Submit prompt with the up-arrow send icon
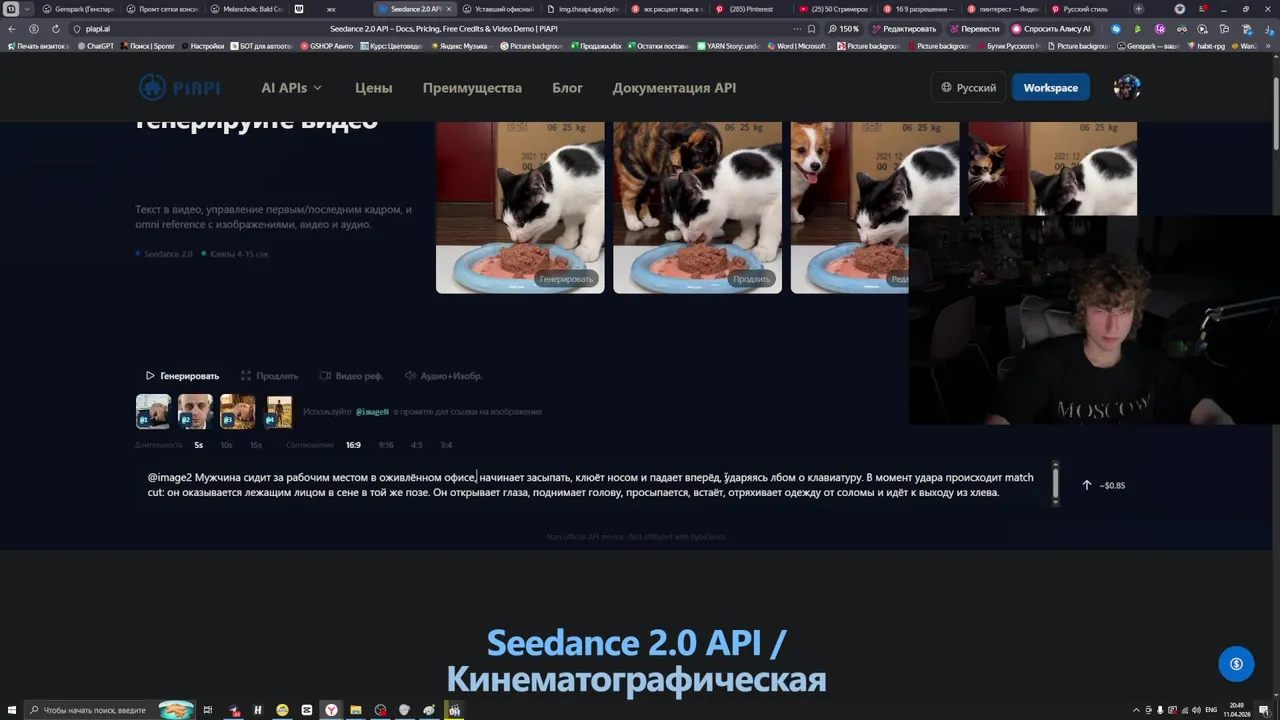 [1087, 485]
